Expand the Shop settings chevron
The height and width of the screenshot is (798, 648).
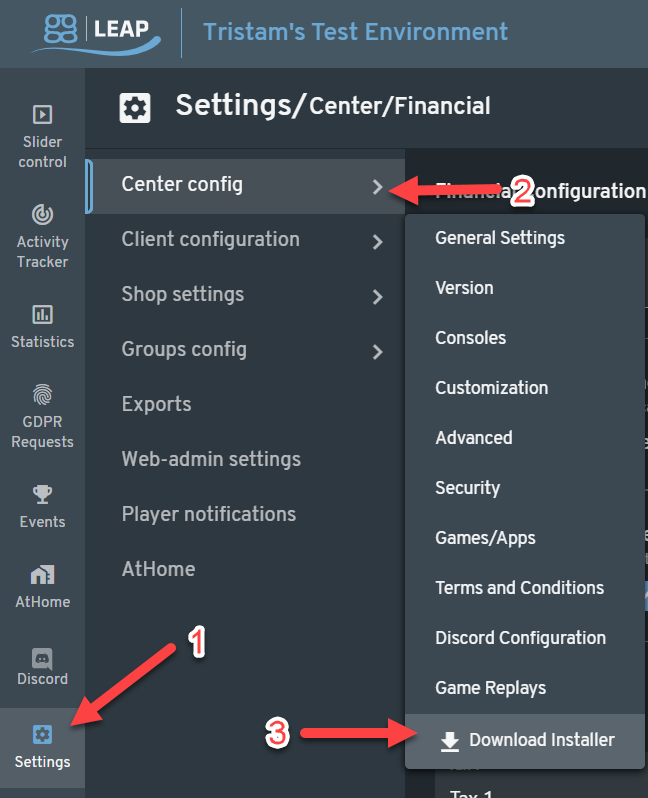pos(377,297)
